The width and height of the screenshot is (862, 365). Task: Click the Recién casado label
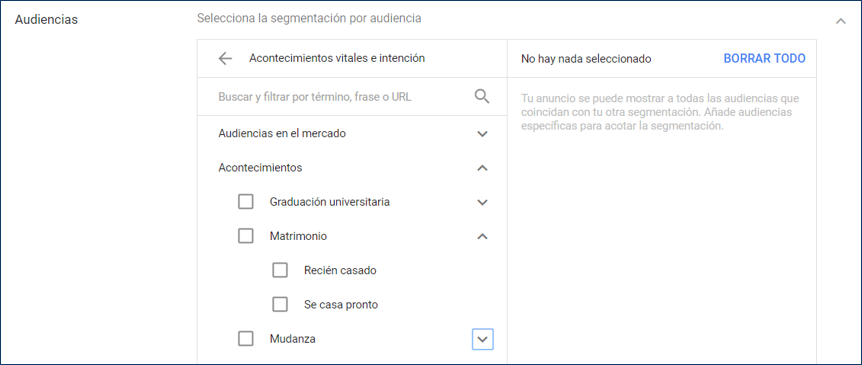340,270
